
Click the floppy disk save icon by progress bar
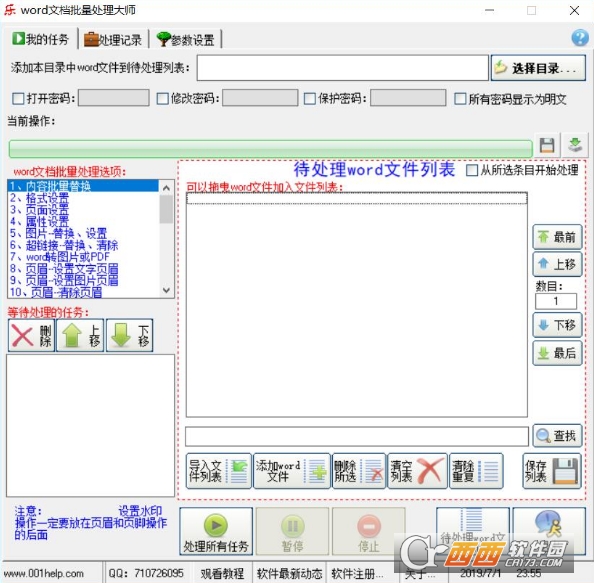(x=547, y=145)
